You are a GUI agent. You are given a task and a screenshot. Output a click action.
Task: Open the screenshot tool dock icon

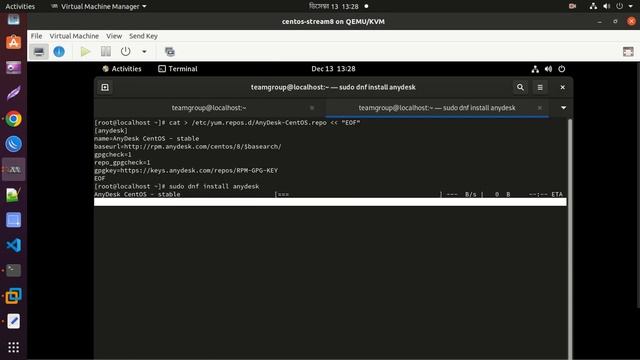13,220
